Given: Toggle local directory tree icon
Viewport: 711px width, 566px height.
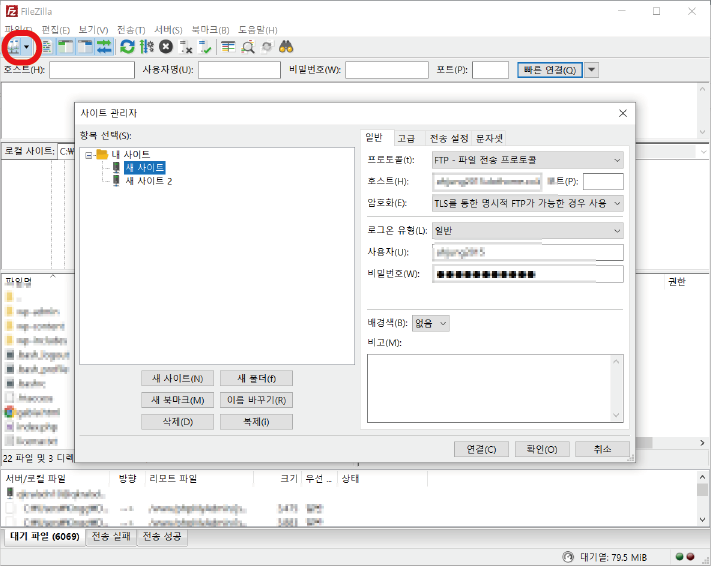Looking at the screenshot, I should click(x=65, y=47).
